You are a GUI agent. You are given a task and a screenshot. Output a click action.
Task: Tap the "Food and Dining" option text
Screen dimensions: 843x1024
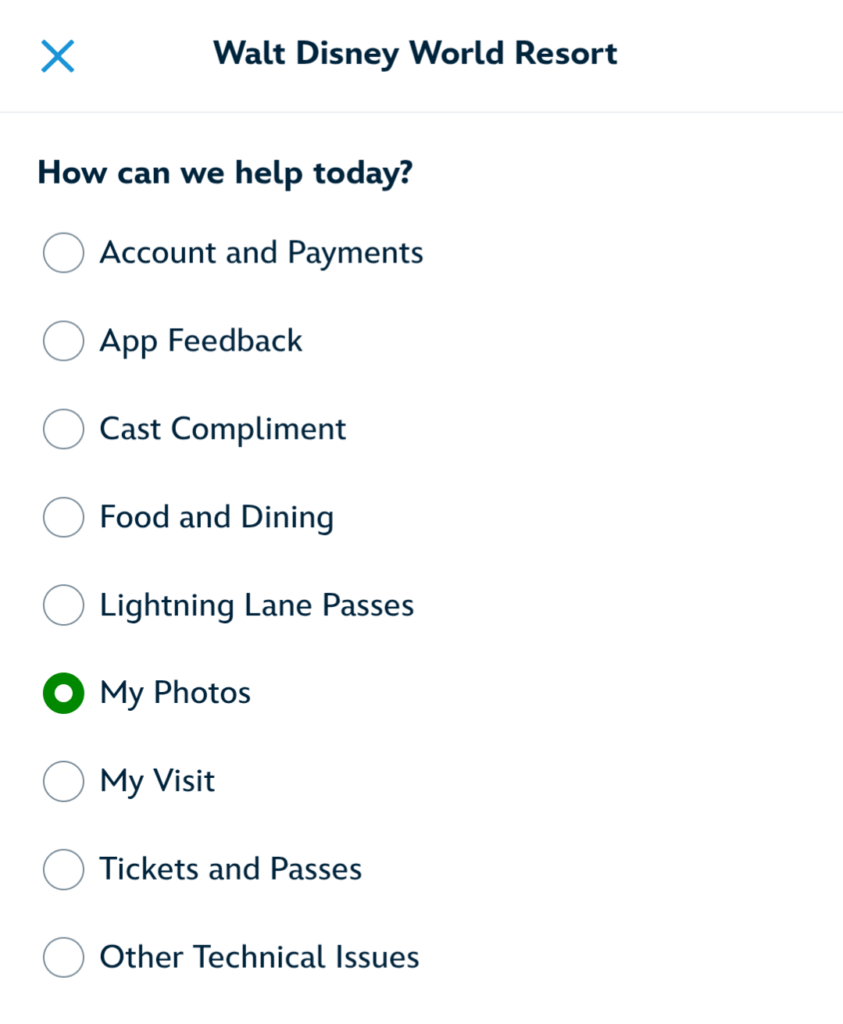pos(217,517)
